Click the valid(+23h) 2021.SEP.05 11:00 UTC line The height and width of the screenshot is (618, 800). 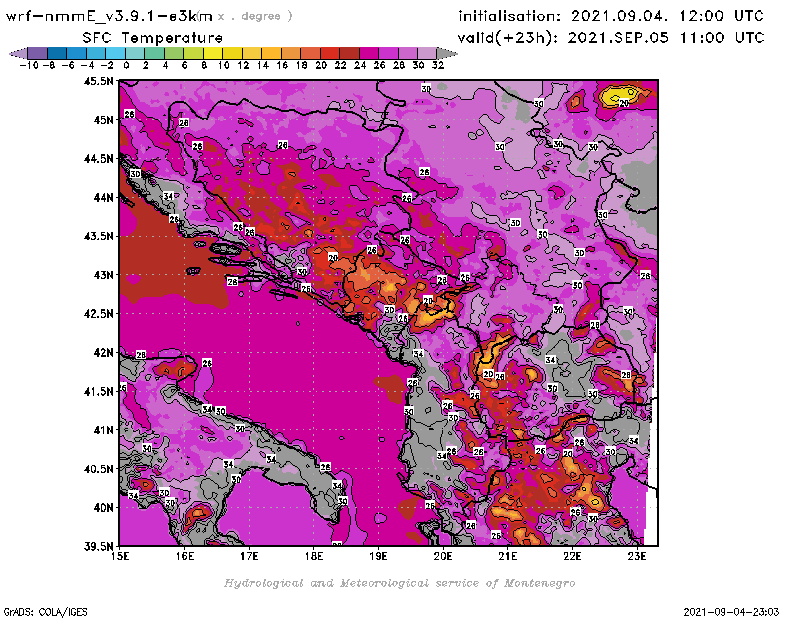click(x=611, y=38)
